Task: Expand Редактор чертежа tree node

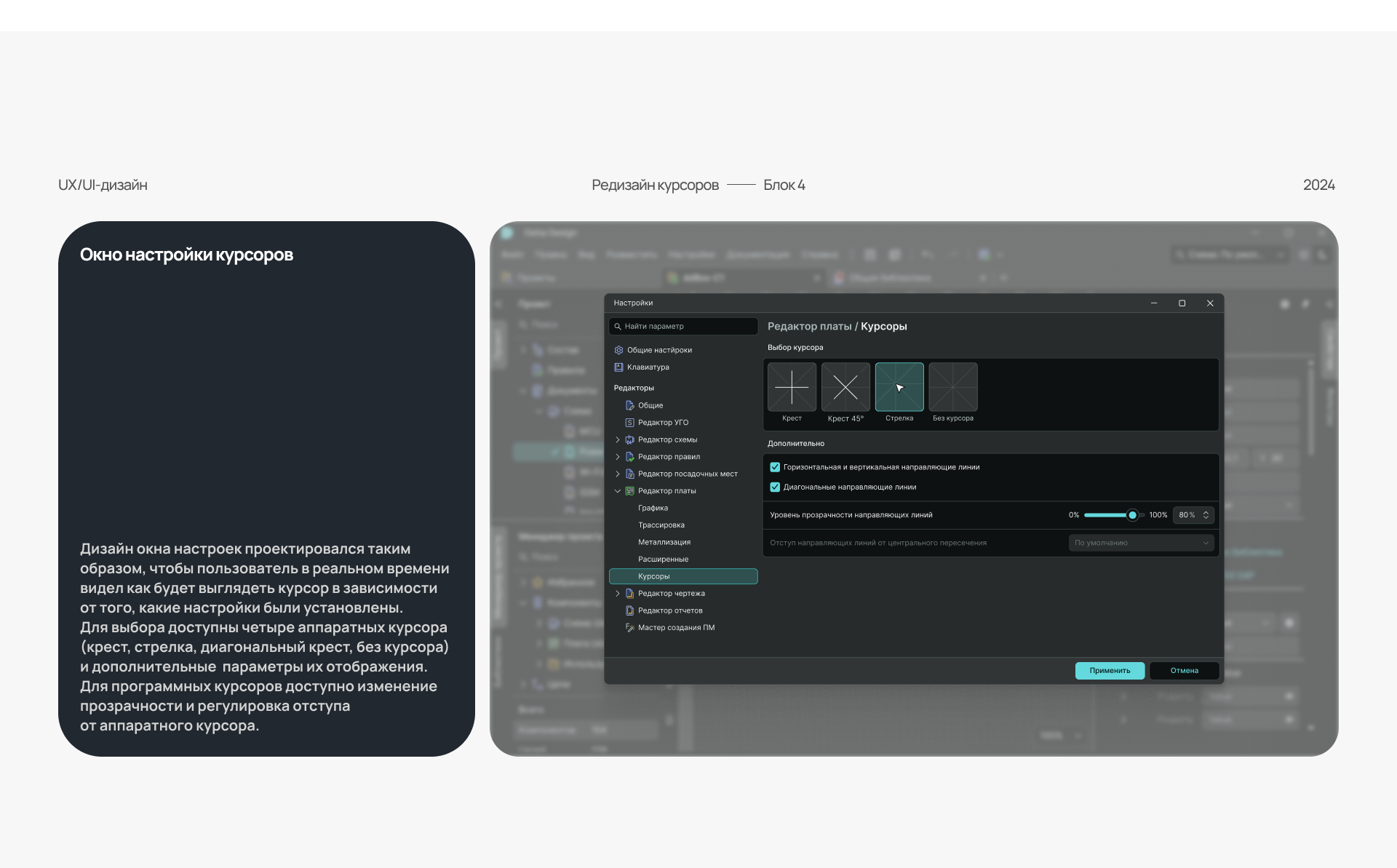Action: [618, 594]
